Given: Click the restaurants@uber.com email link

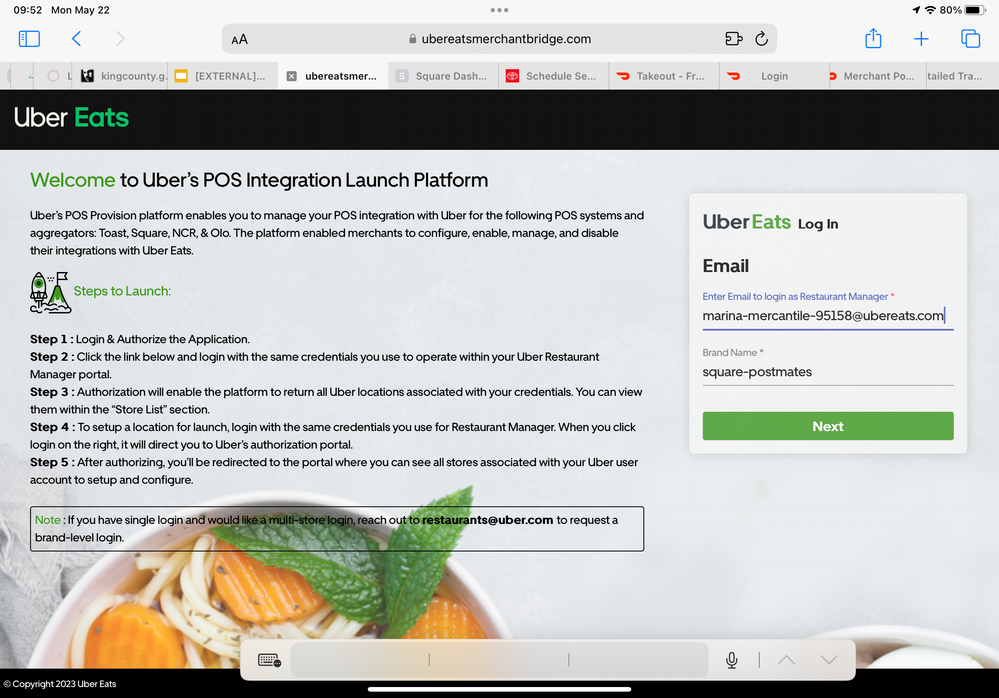Looking at the screenshot, I should (487, 520).
